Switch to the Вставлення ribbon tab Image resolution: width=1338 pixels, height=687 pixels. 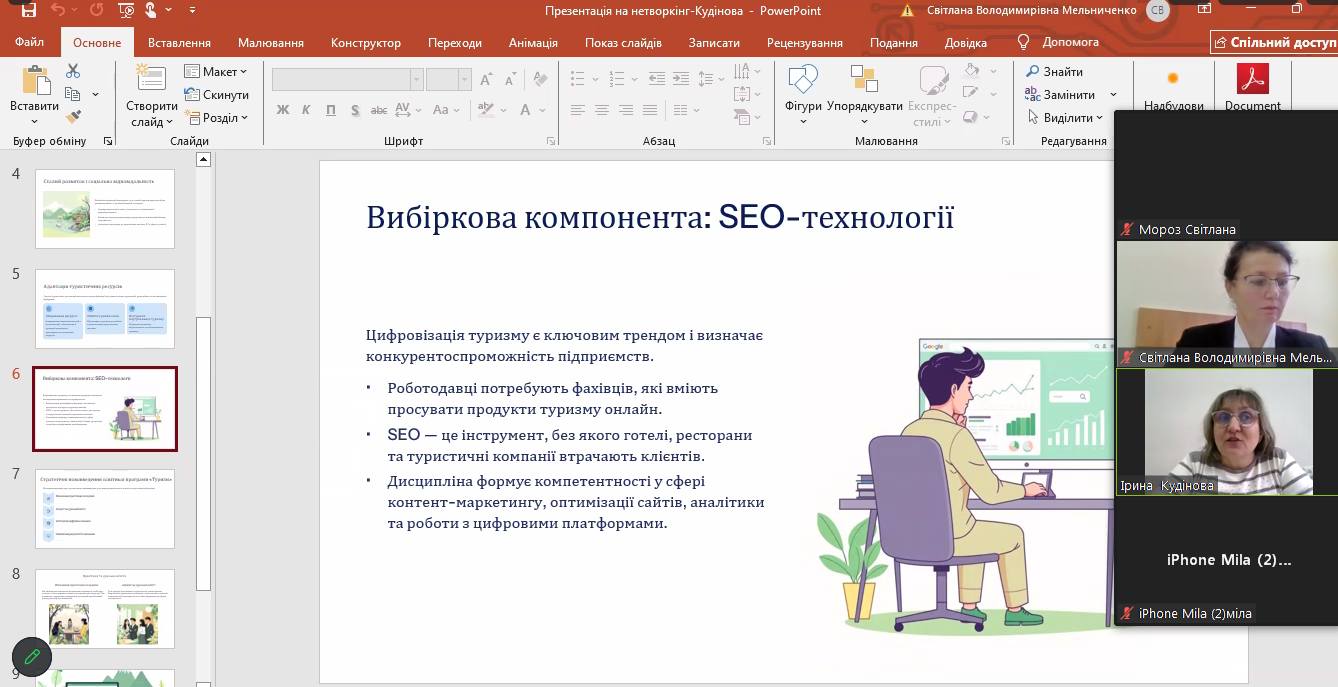coord(179,43)
